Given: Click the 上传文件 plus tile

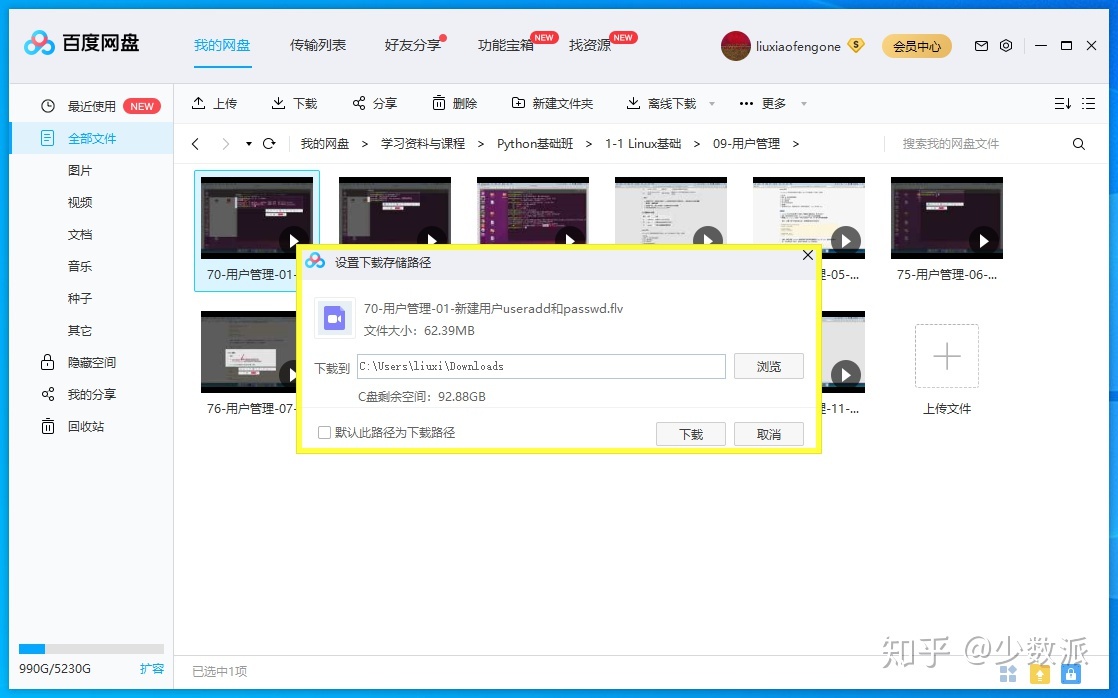Looking at the screenshot, I should [x=947, y=356].
